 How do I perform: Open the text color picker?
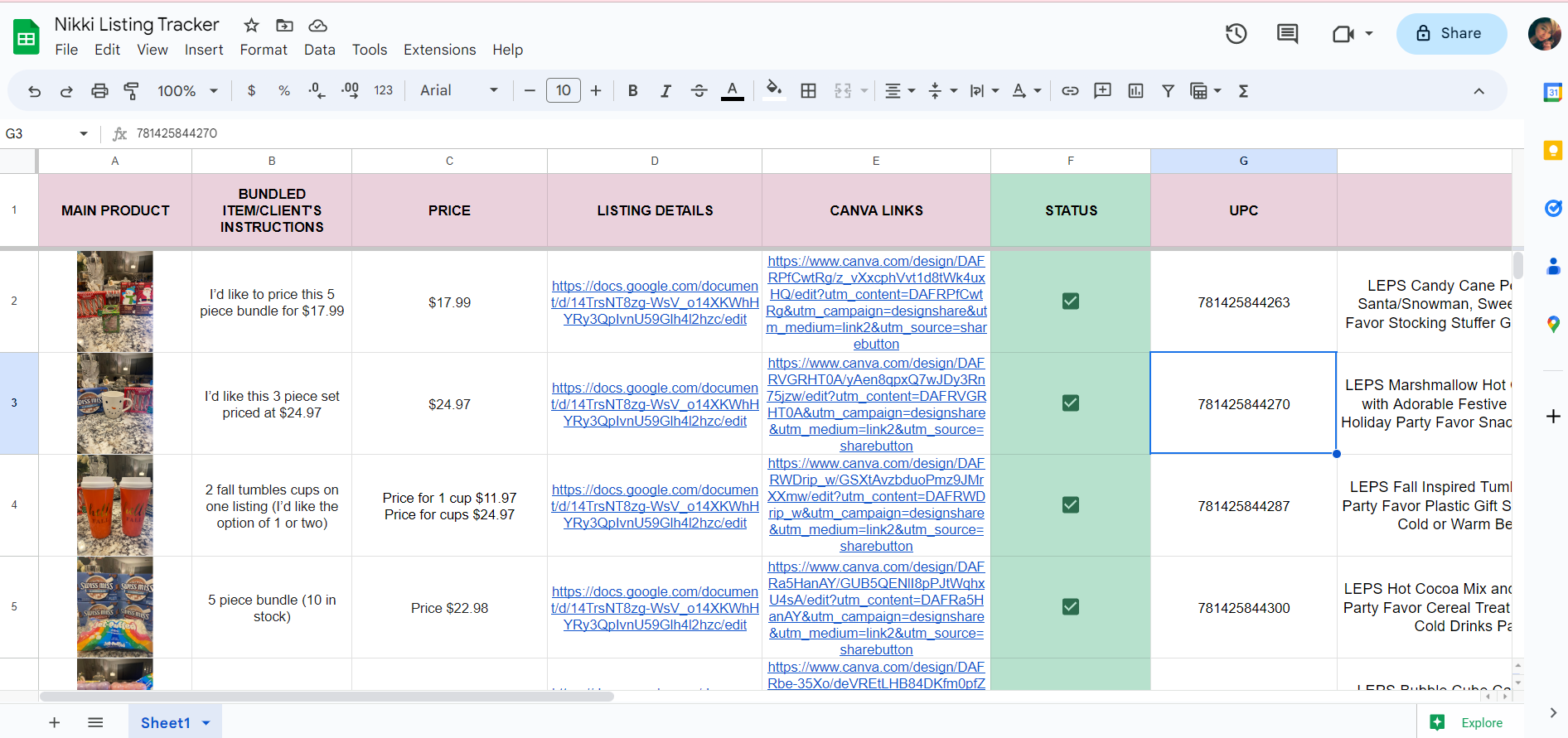732,91
